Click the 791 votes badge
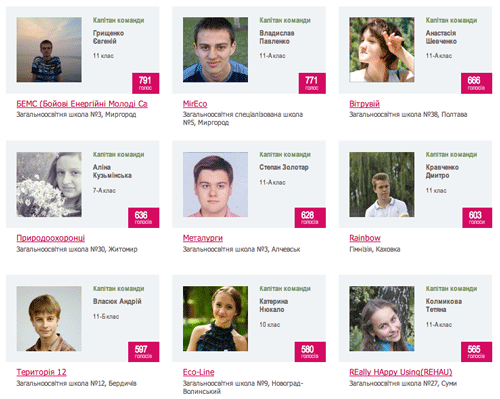The height and width of the screenshot is (399, 500). (x=146, y=83)
